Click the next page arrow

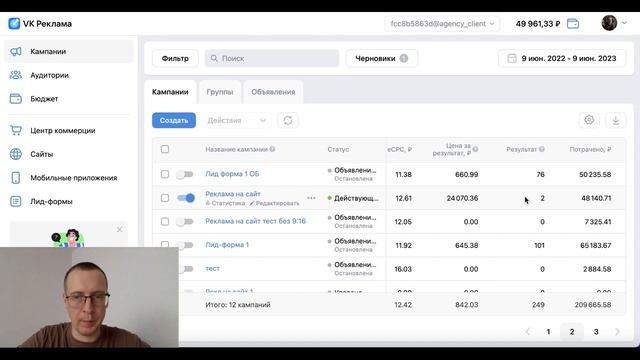pos(617,331)
